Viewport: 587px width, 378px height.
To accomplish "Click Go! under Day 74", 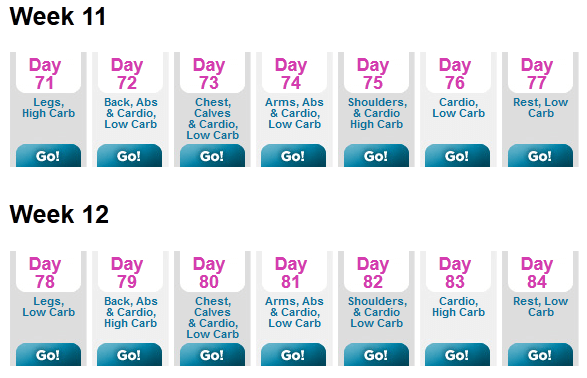I will click(294, 156).
